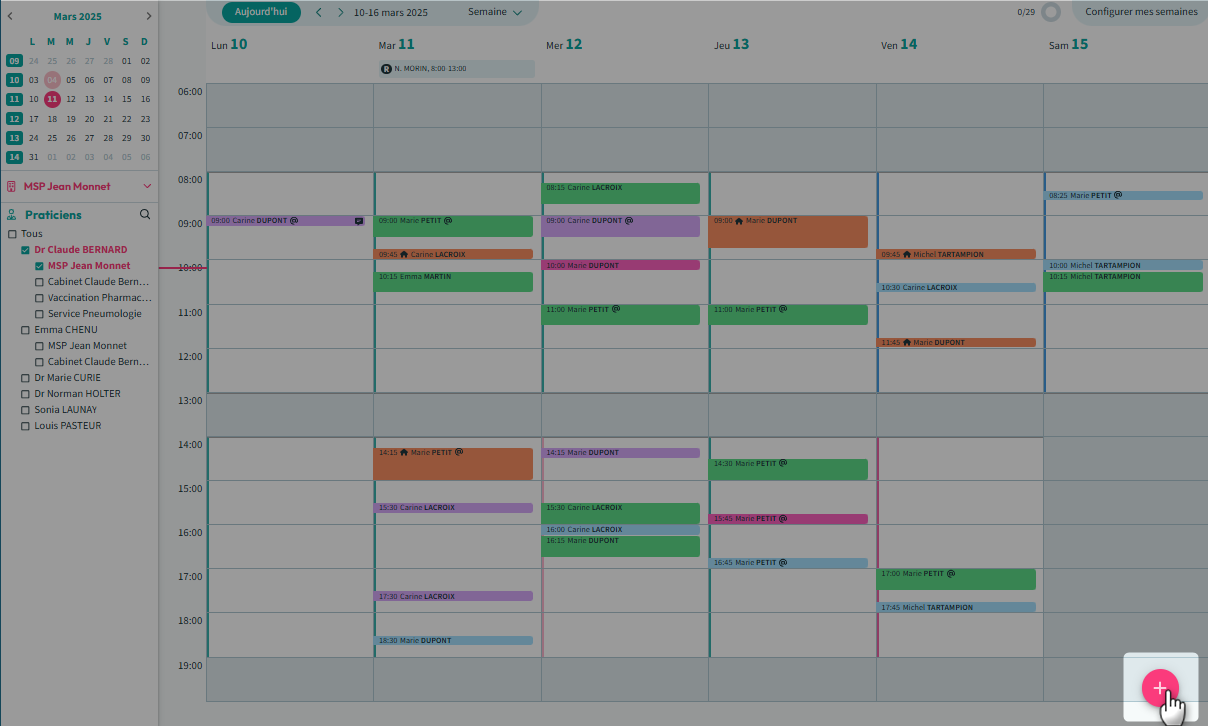
Task: Select week 12 in the mini calendar
Action: (x=14, y=118)
